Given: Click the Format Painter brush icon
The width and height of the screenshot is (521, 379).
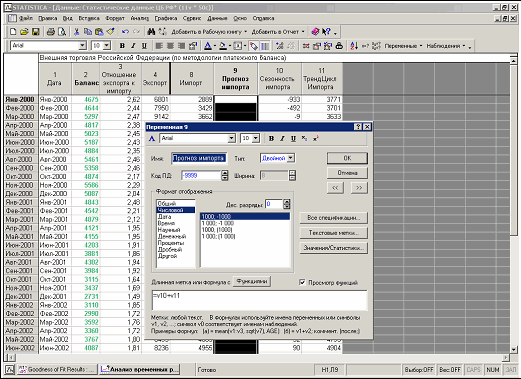Looking at the screenshot, I should click(x=110, y=32).
